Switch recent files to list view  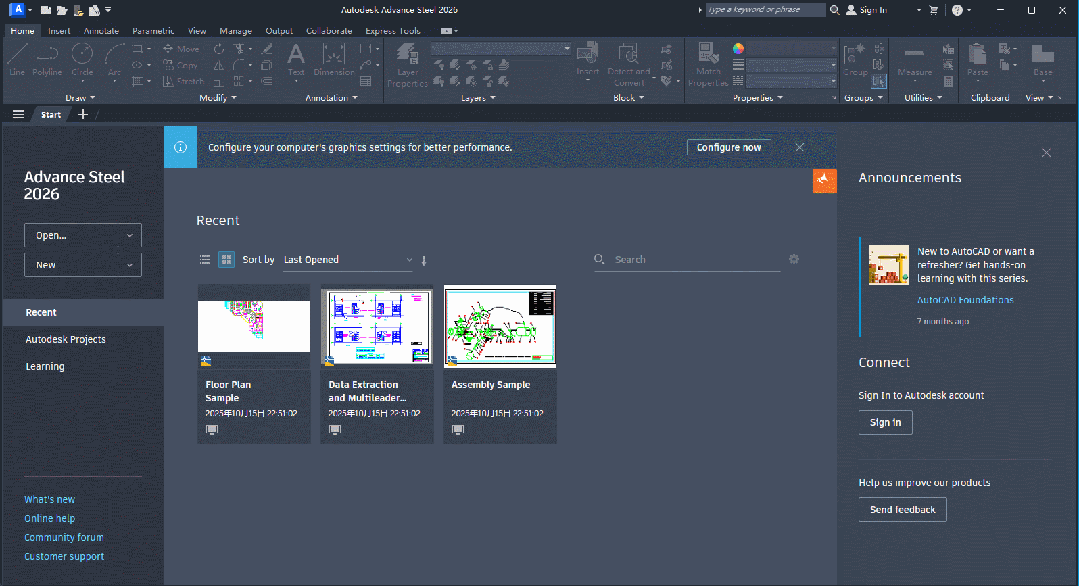[205, 259]
